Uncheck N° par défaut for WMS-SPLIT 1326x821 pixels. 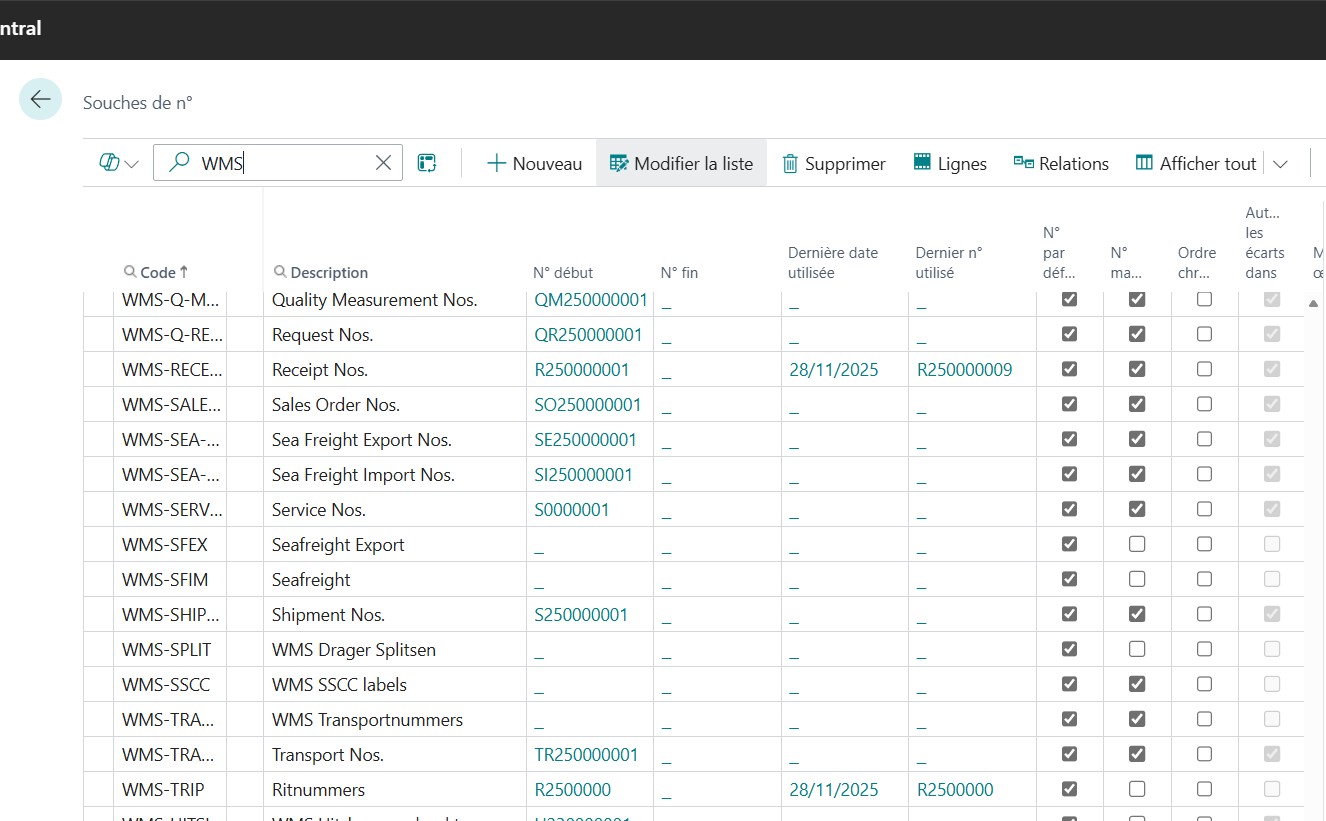pyautogui.click(x=1069, y=649)
